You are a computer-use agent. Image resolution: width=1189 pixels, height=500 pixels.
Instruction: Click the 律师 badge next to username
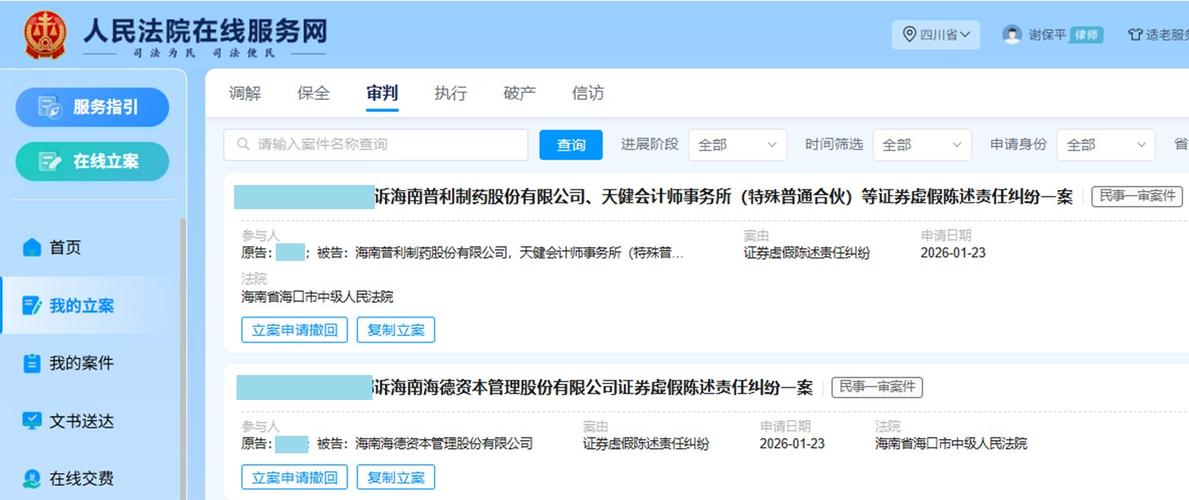pos(1086,35)
